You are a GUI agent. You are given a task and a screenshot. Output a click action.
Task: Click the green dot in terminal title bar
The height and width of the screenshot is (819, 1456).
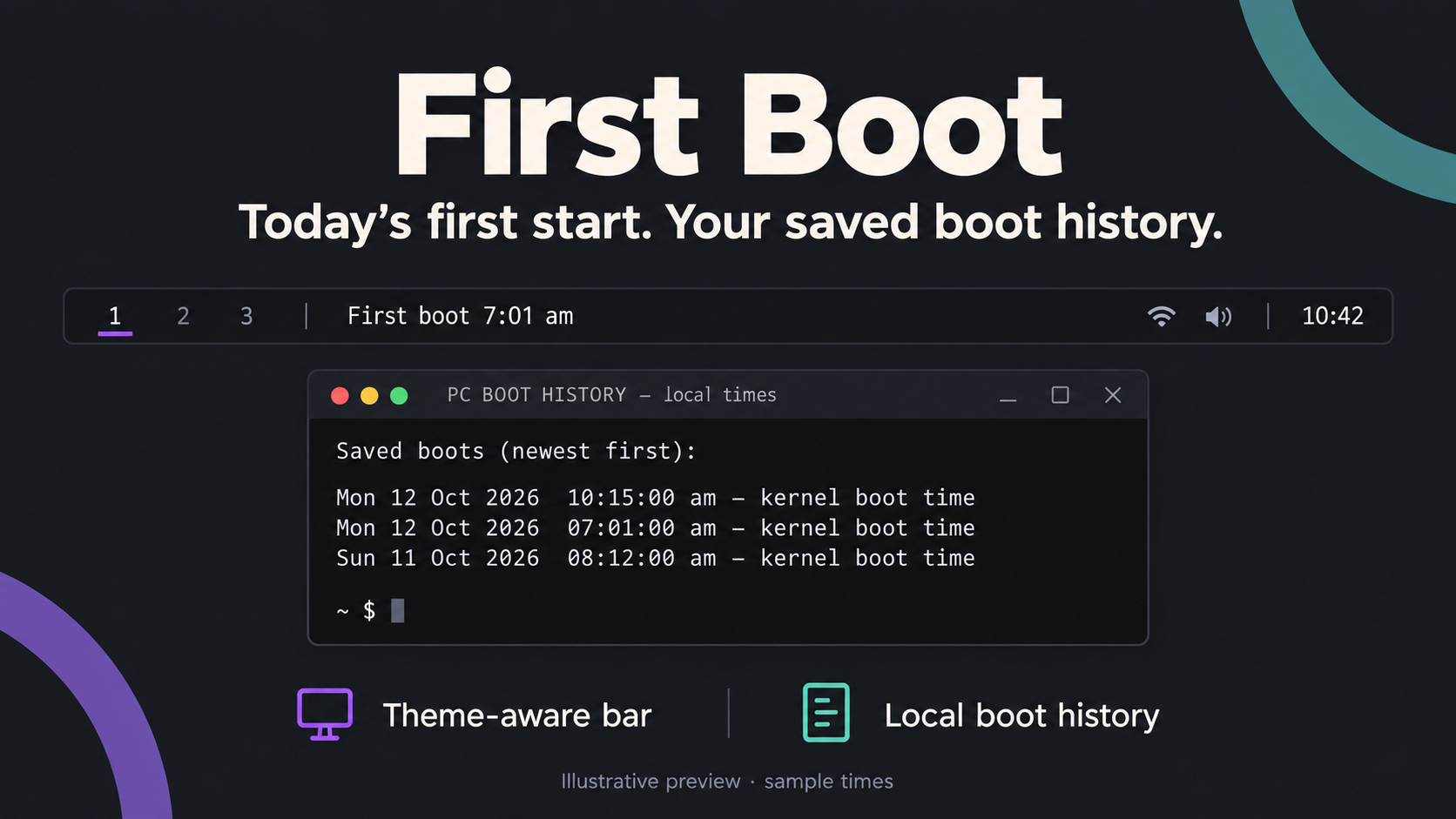click(399, 396)
